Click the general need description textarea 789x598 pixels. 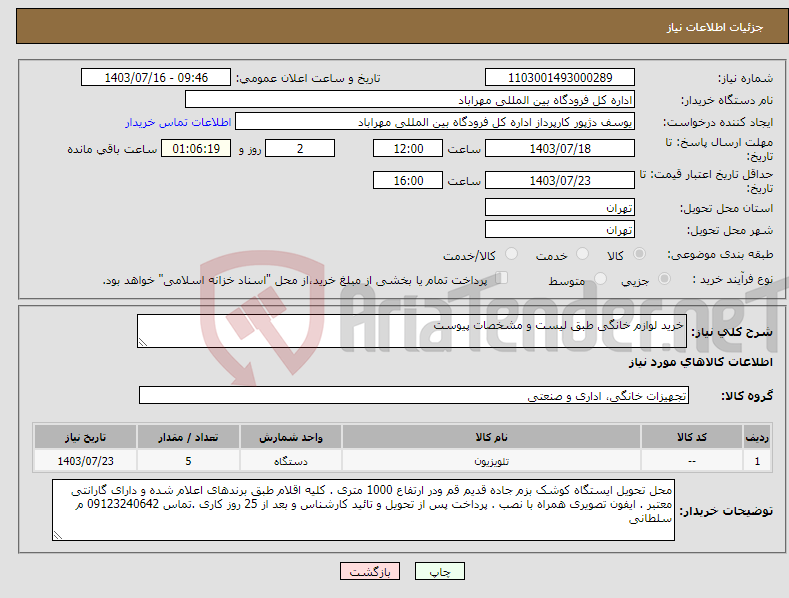click(412, 331)
